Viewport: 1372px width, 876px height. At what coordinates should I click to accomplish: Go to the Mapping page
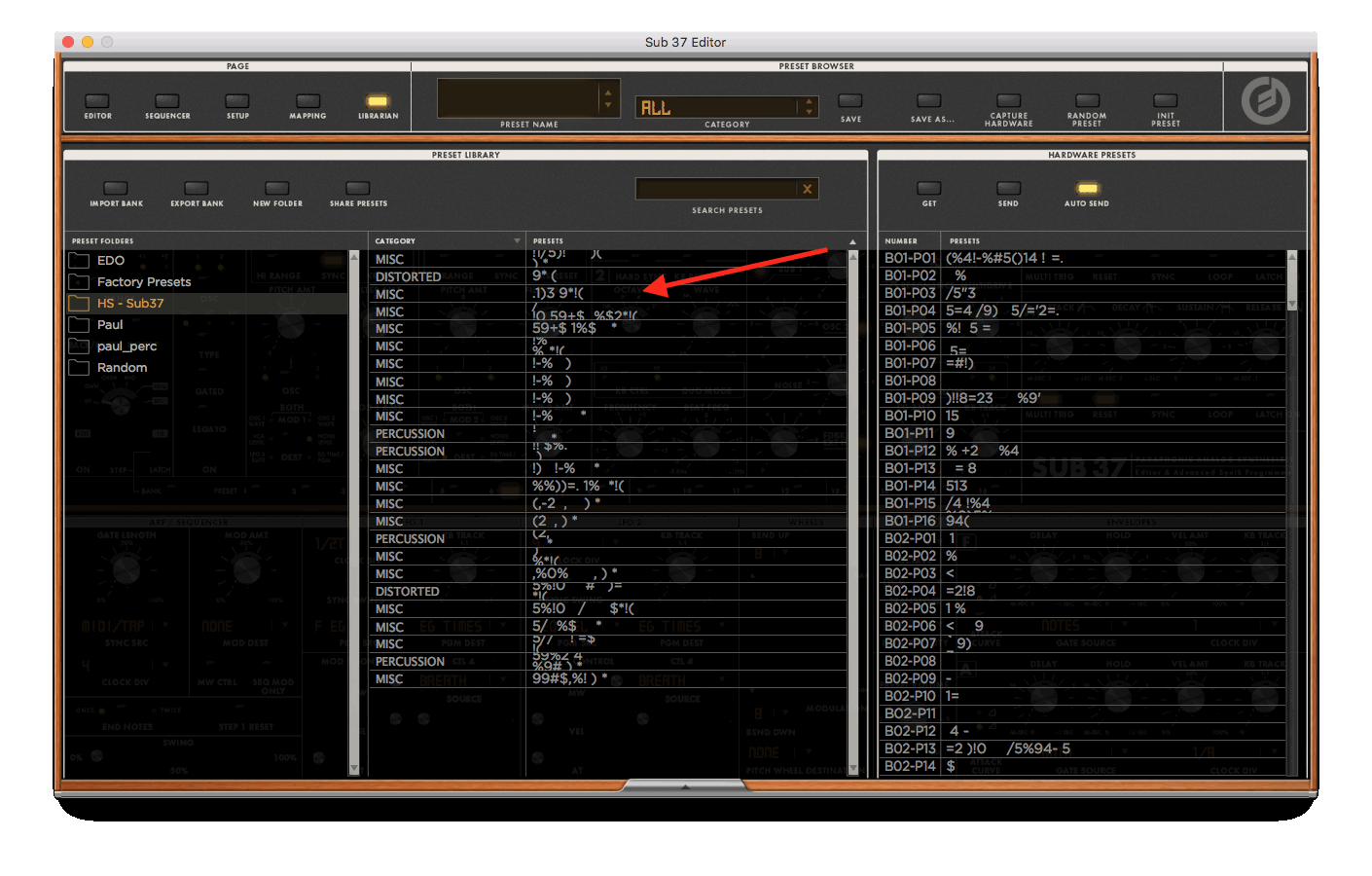coord(307,101)
